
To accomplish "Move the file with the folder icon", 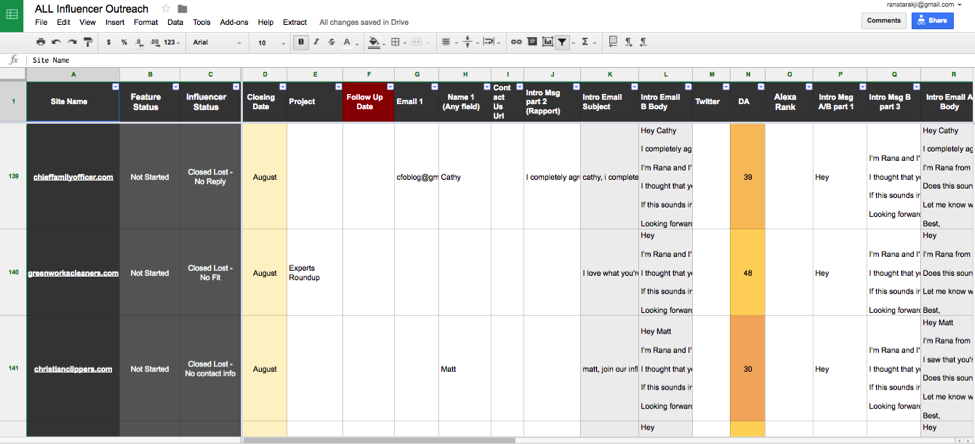I will (x=182, y=9).
